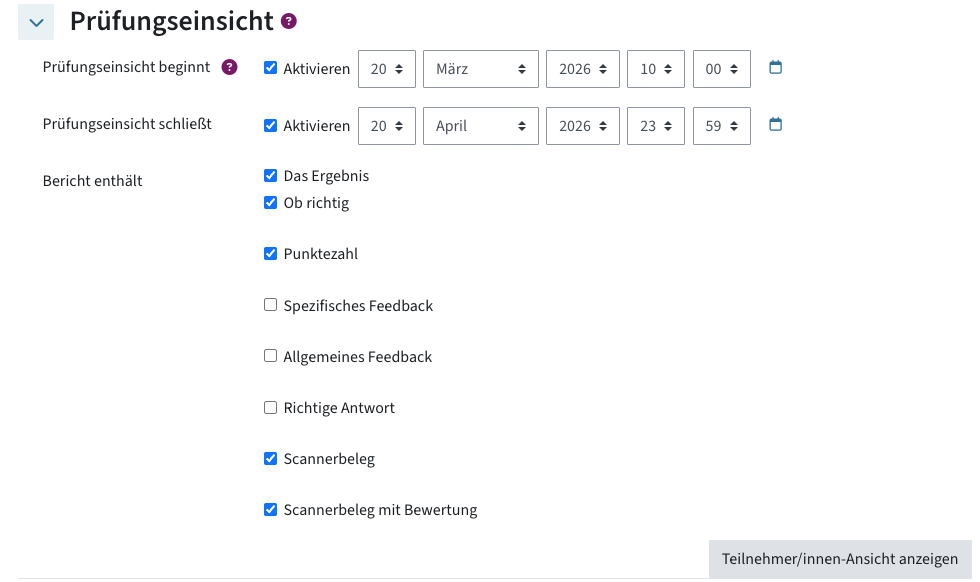Uncheck Das Ergebnis

coord(270,175)
